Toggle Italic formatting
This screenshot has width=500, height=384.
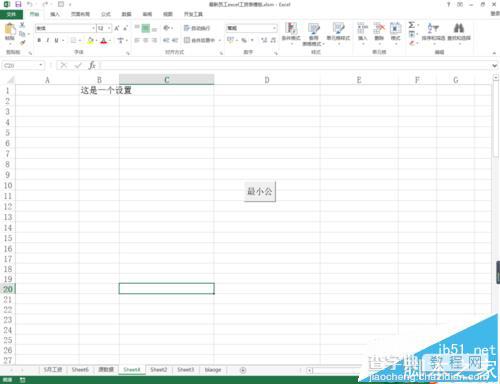(48, 40)
